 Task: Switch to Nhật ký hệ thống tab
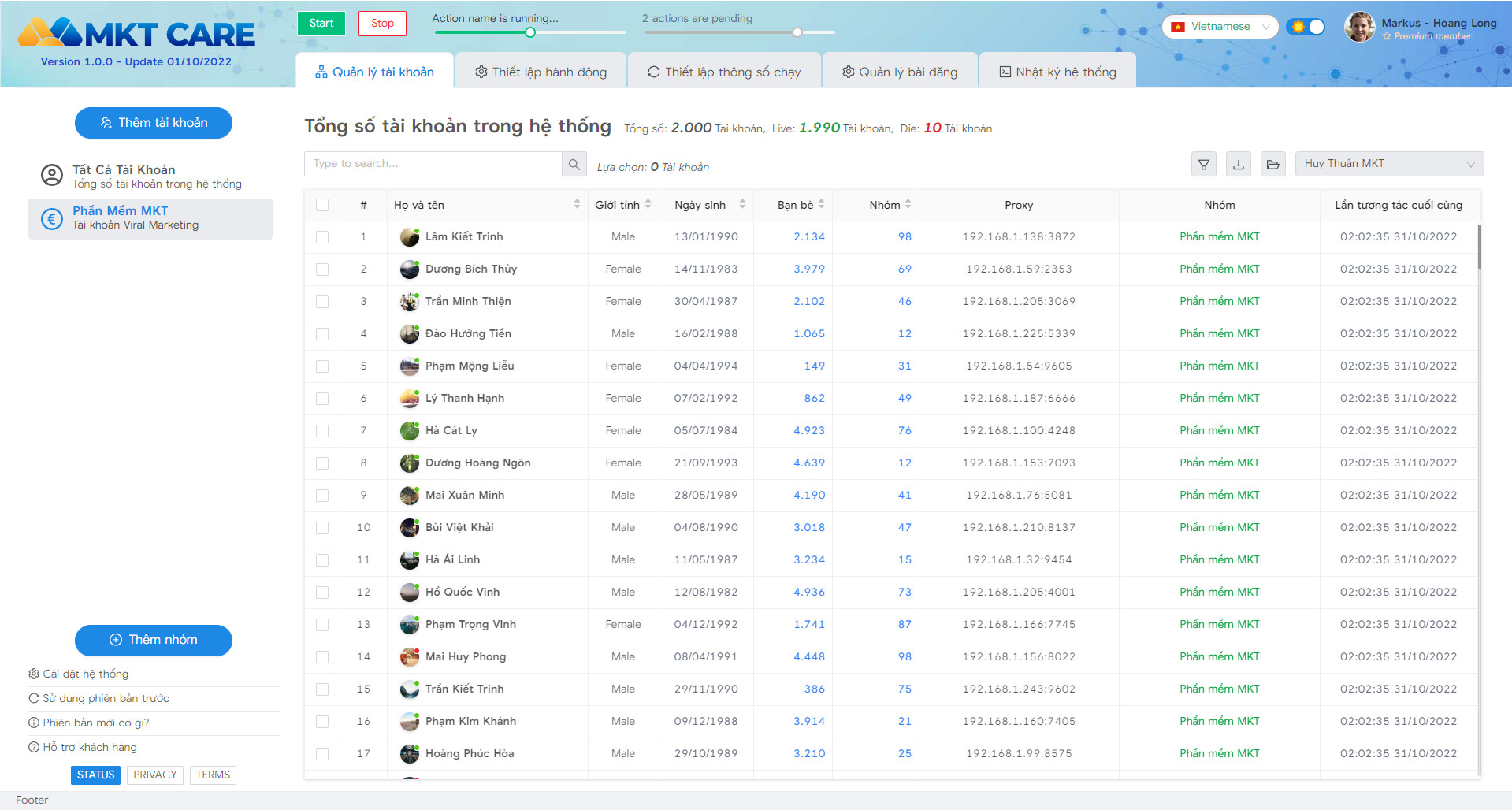click(1057, 72)
